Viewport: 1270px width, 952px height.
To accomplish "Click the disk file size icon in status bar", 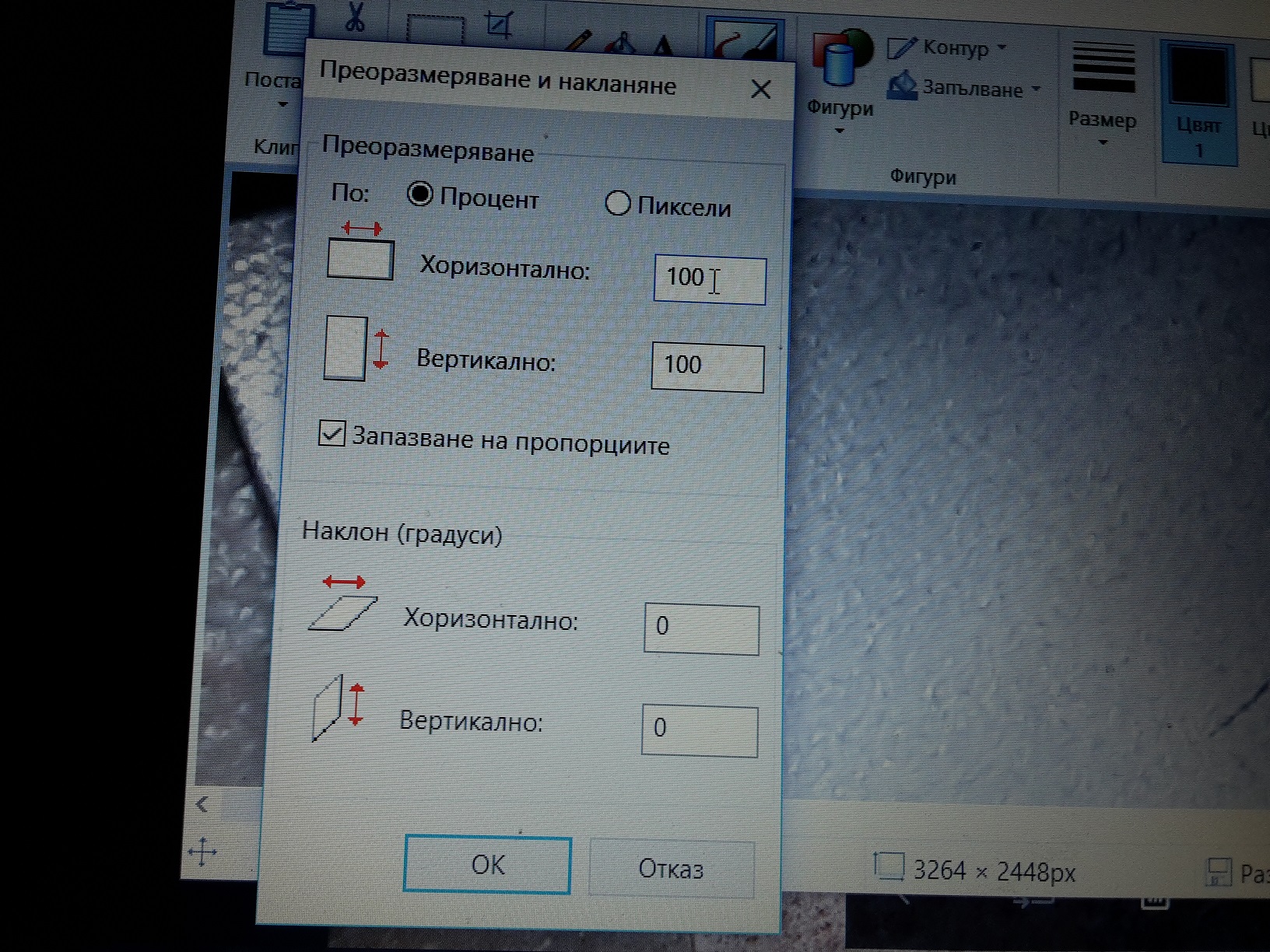I will pyautogui.click(x=1219, y=872).
